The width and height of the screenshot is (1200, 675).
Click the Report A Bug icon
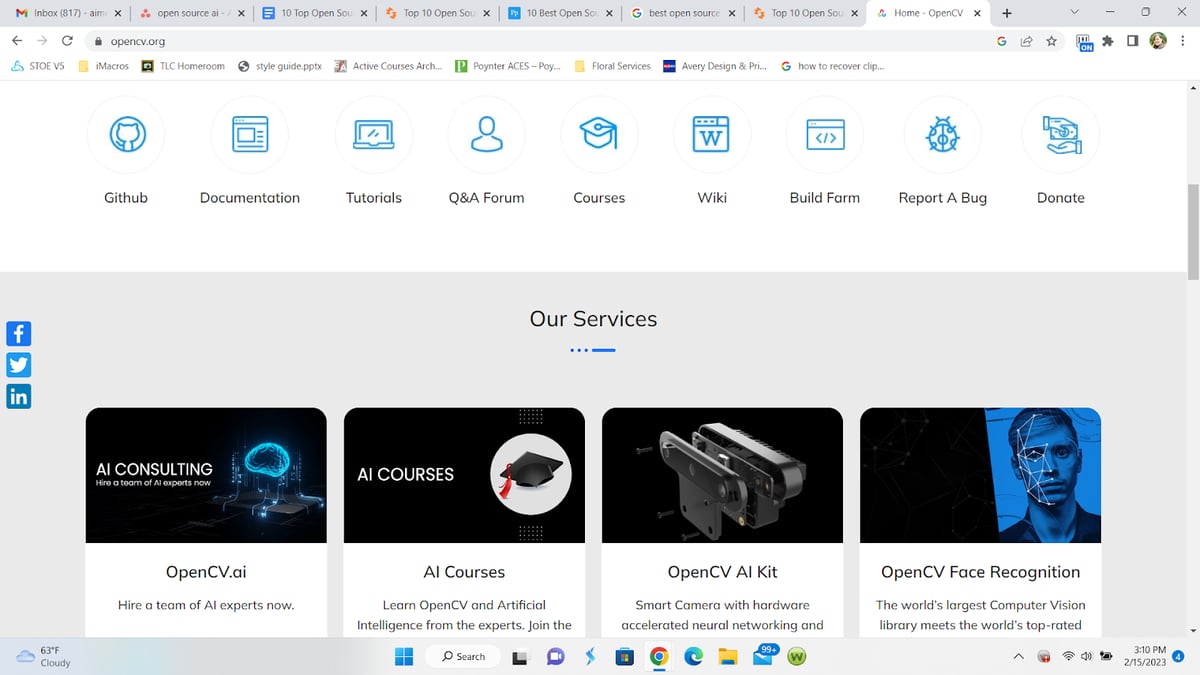click(x=942, y=135)
